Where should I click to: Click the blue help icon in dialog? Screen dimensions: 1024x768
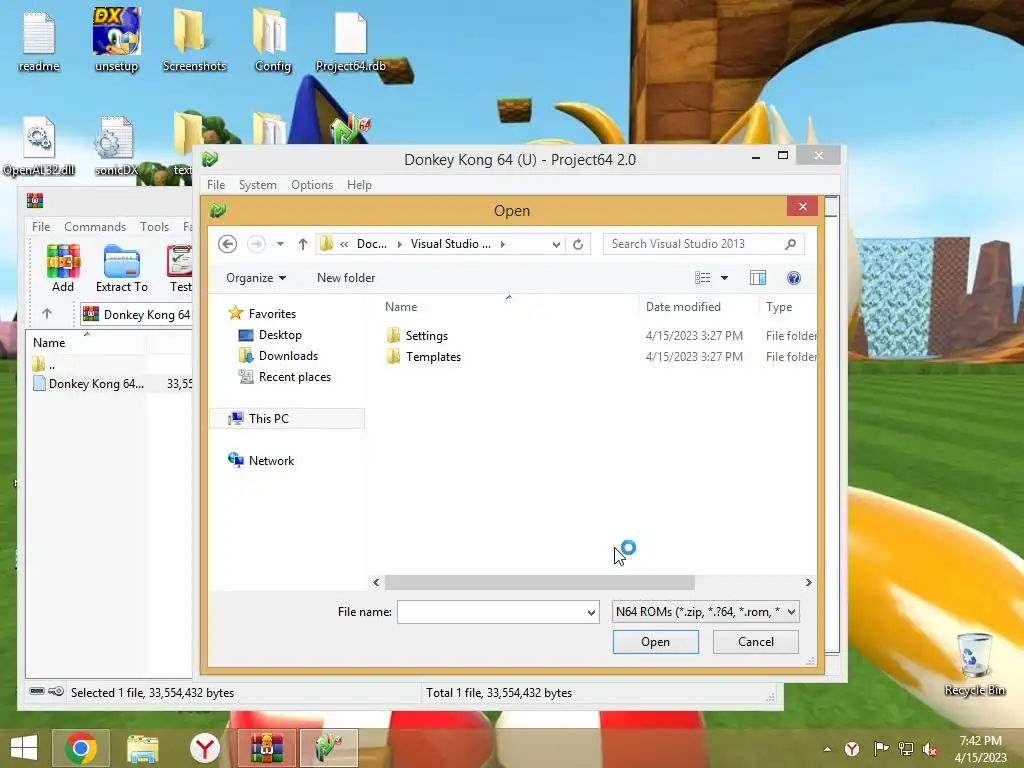[x=793, y=278]
